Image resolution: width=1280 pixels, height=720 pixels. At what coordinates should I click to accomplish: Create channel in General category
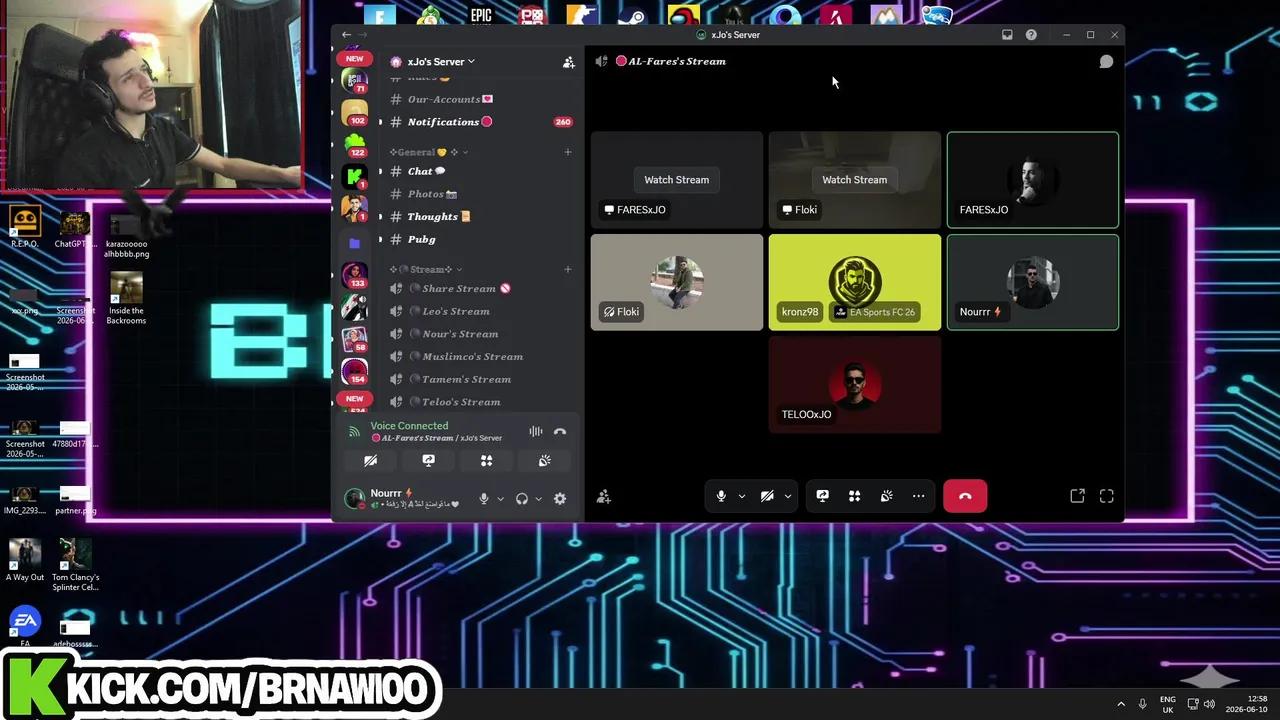click(x=568, y=152)
